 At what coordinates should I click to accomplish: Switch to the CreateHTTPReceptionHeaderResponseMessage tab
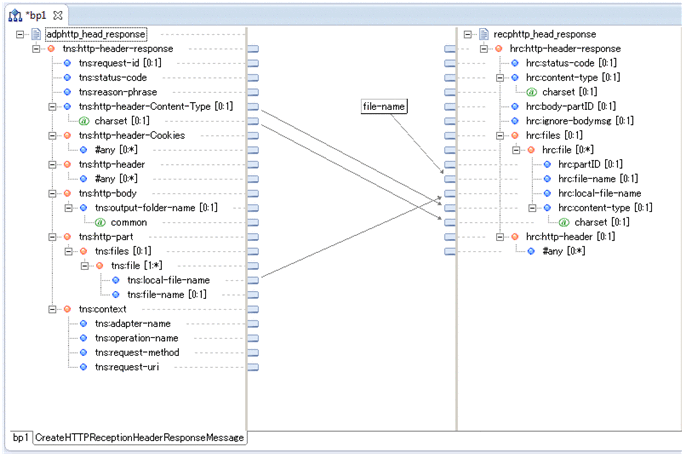click(x=139, y=438)
